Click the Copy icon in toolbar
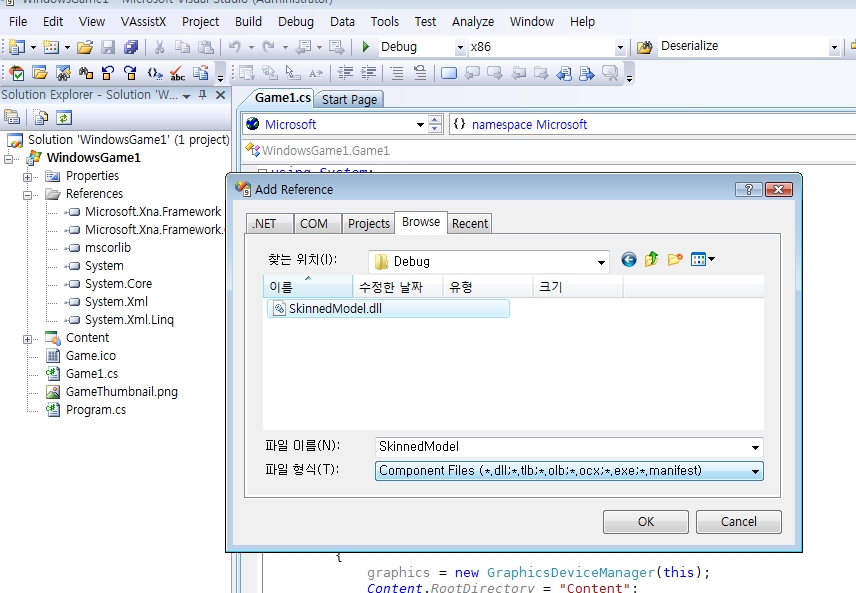 [x=182, y=47]
